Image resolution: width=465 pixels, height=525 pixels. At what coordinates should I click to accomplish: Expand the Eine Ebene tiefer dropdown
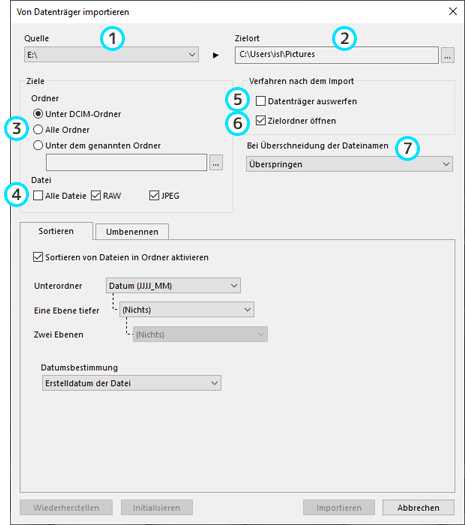point(186,310)
